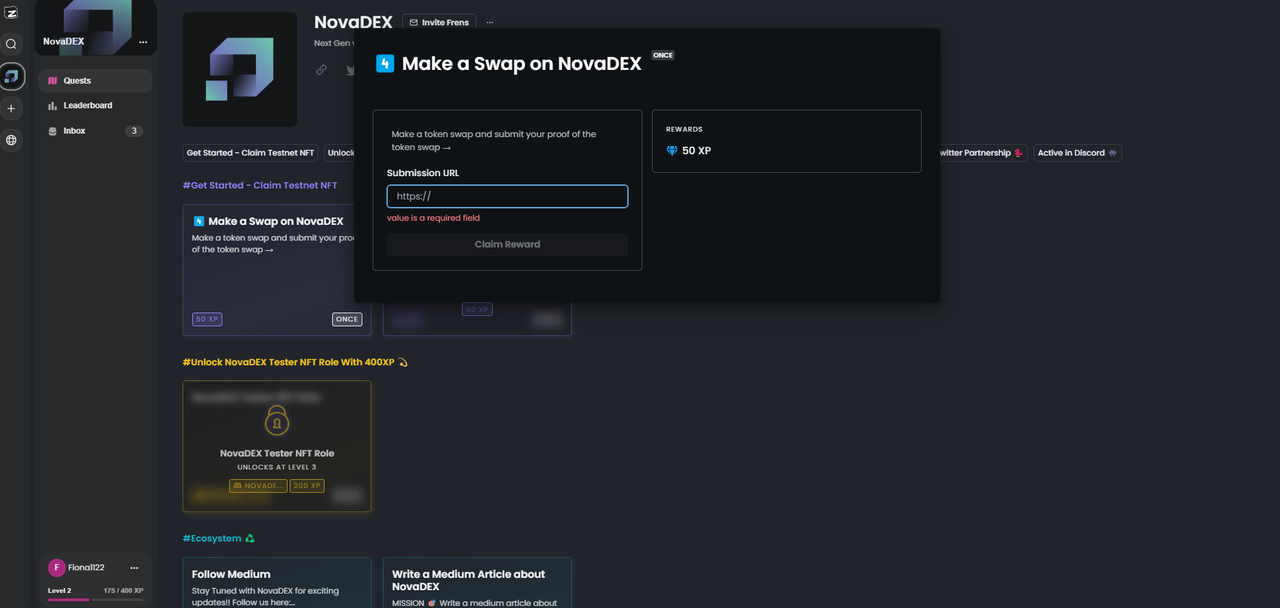Open the Zealy home logo icon
The width and height of the screenshot is (1280, 608).
pos(11,12)
